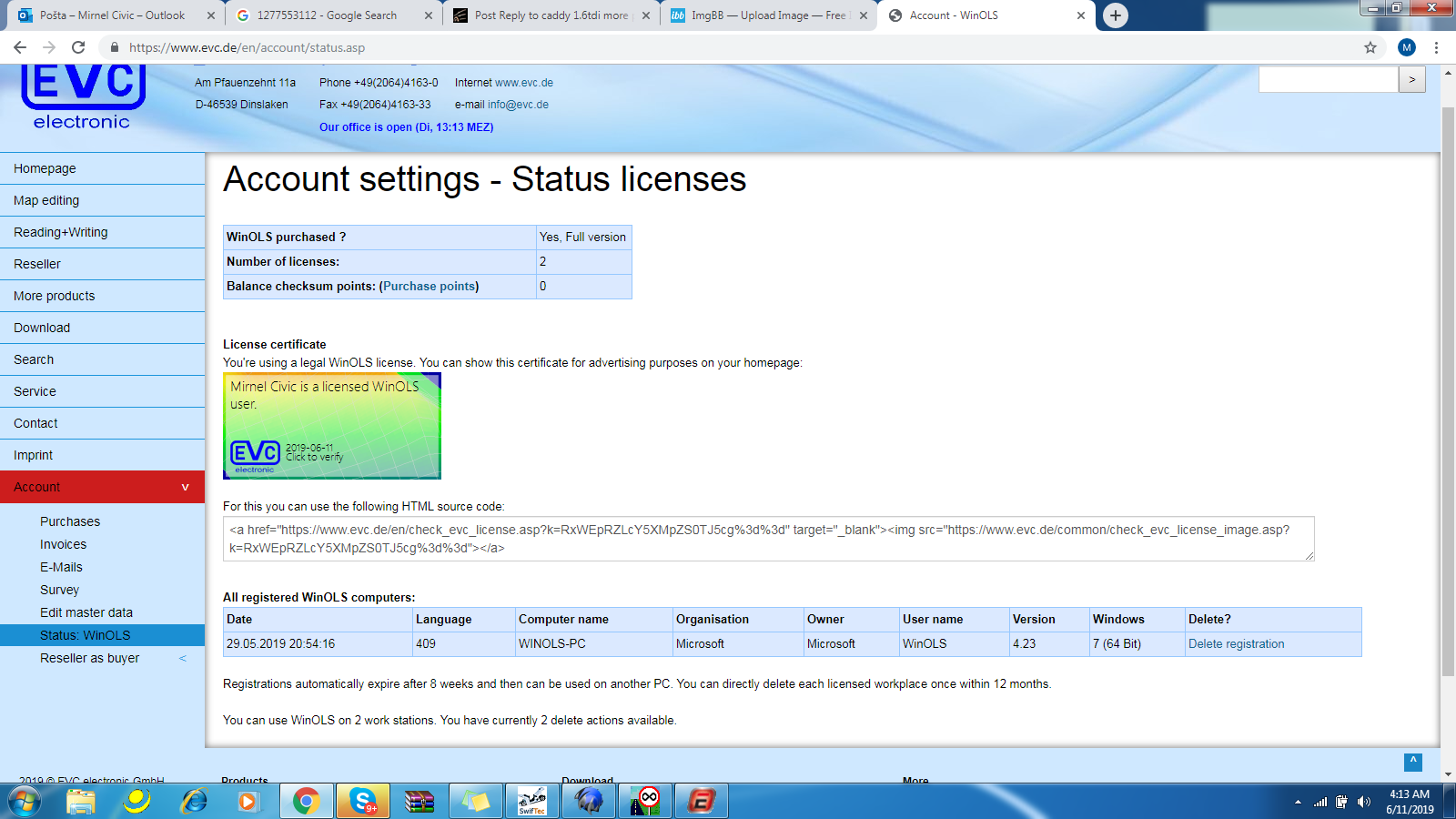The width and height of the screenshot is (1456, 819).
Task: Open the Windows Start menu
Action: (25, 802)
